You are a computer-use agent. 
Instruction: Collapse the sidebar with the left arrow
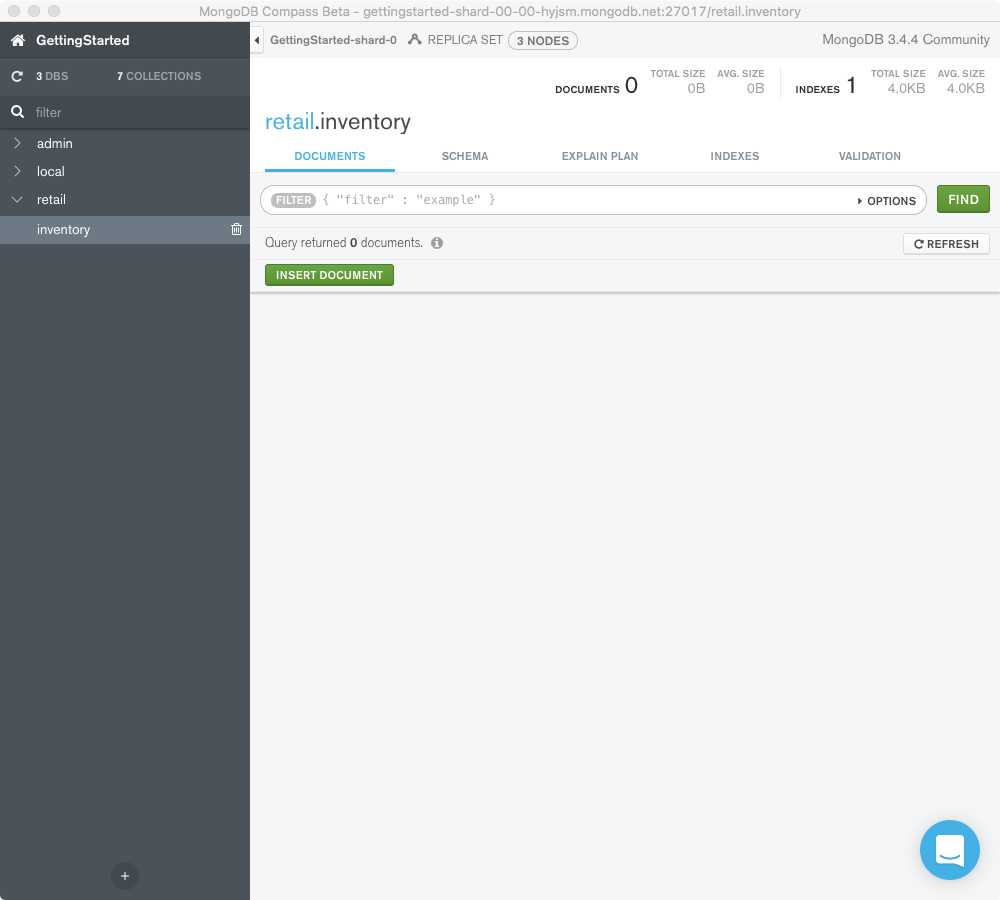[257, 41]
